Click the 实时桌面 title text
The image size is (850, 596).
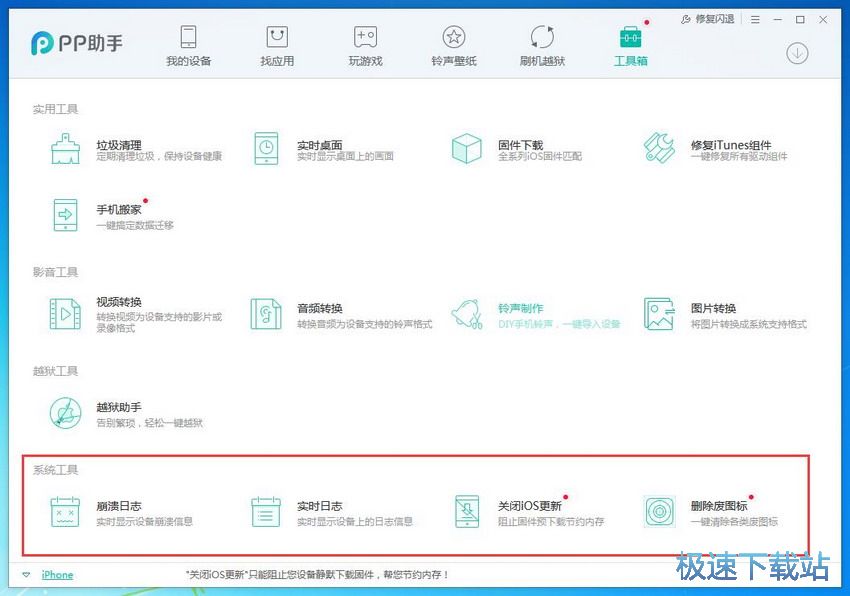pyautogui.click(x=320, y=145)
